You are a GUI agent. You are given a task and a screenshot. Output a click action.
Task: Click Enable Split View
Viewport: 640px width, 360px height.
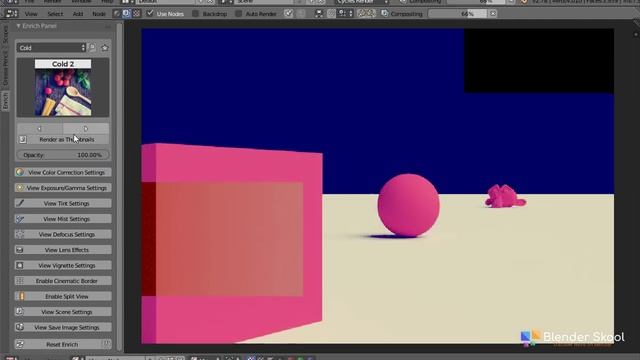tap(63, 296)
